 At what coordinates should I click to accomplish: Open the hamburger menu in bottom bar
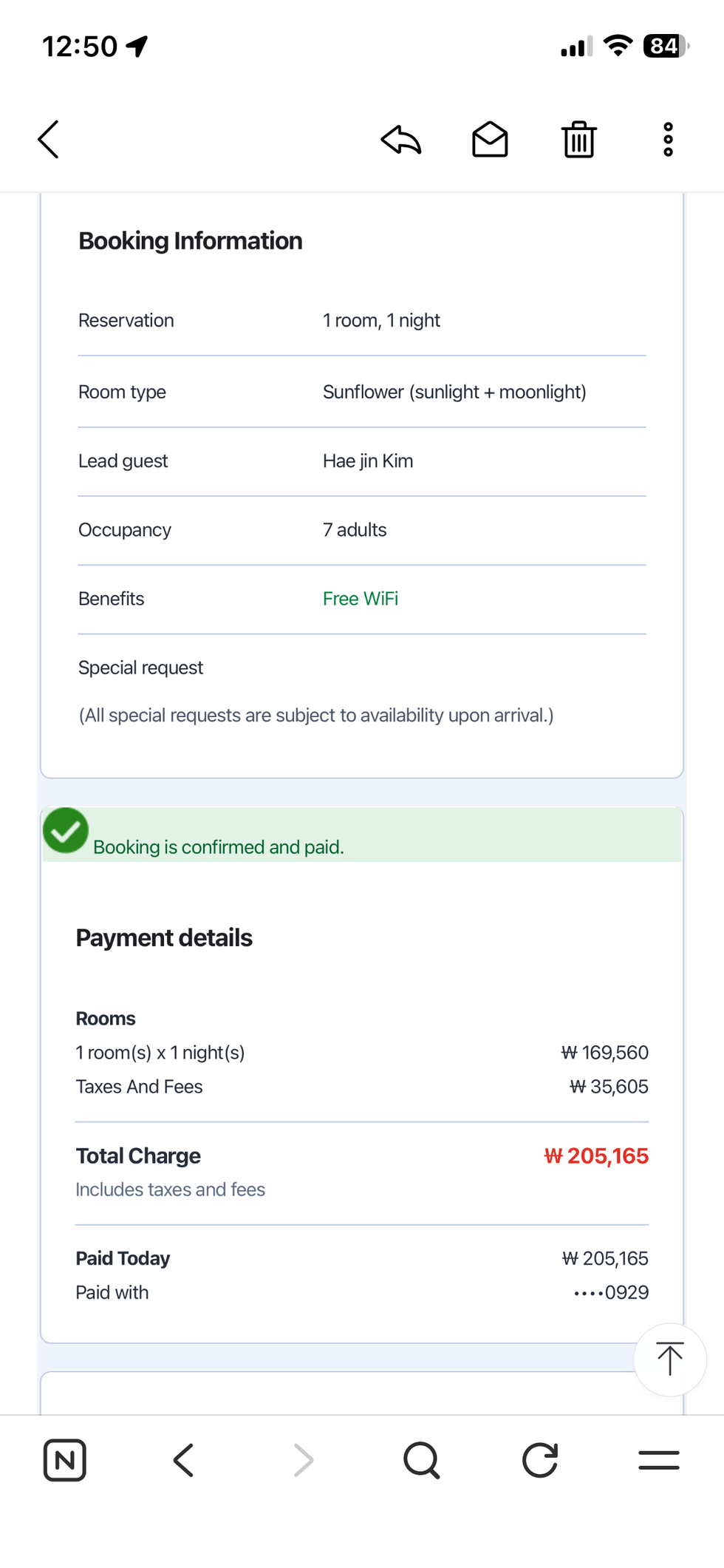coord(659,1460)
